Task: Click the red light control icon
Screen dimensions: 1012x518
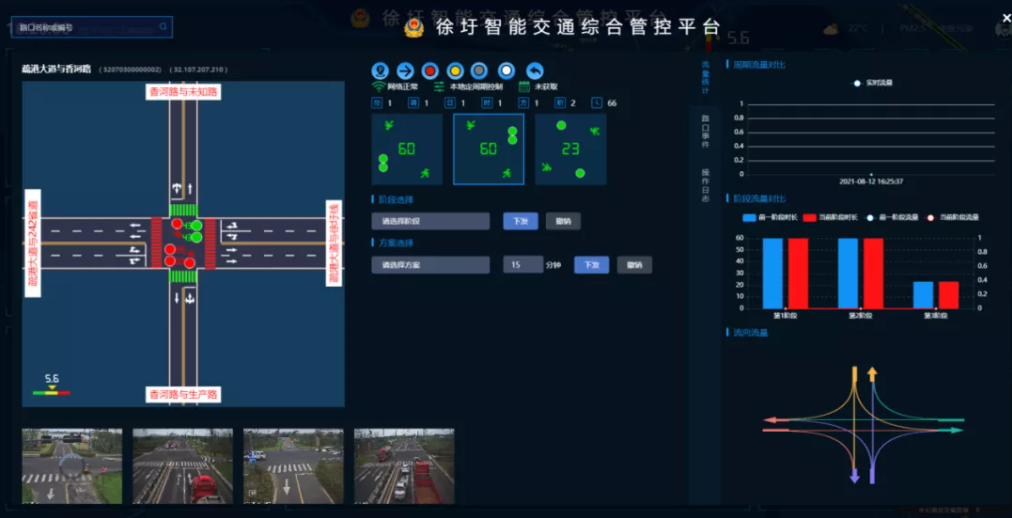Action: (x=430, y=70)
